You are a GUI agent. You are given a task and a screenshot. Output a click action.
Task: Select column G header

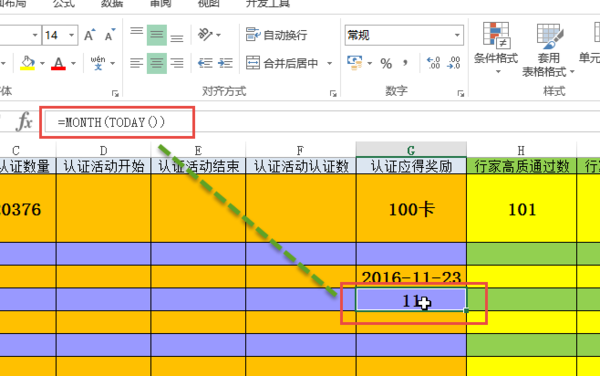pos(411,150)
